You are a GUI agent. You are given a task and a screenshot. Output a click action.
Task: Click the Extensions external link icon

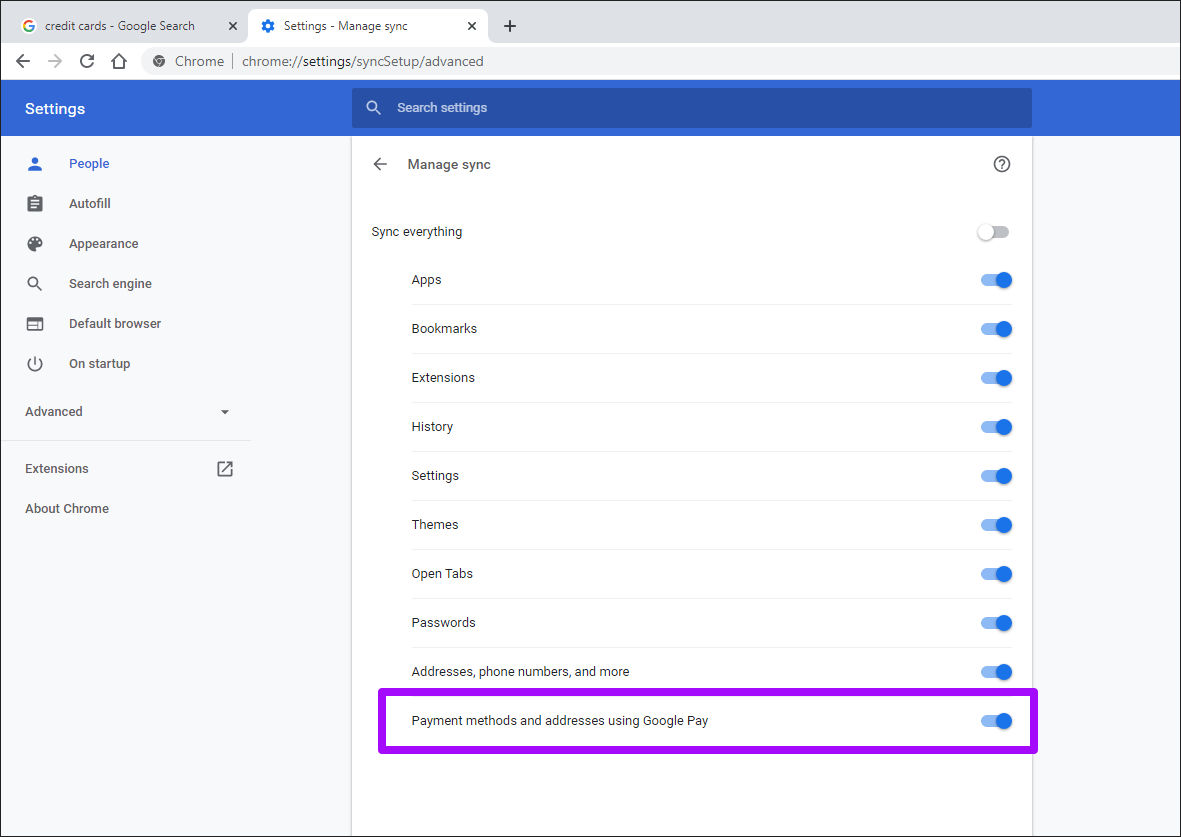tap(225, 468)
